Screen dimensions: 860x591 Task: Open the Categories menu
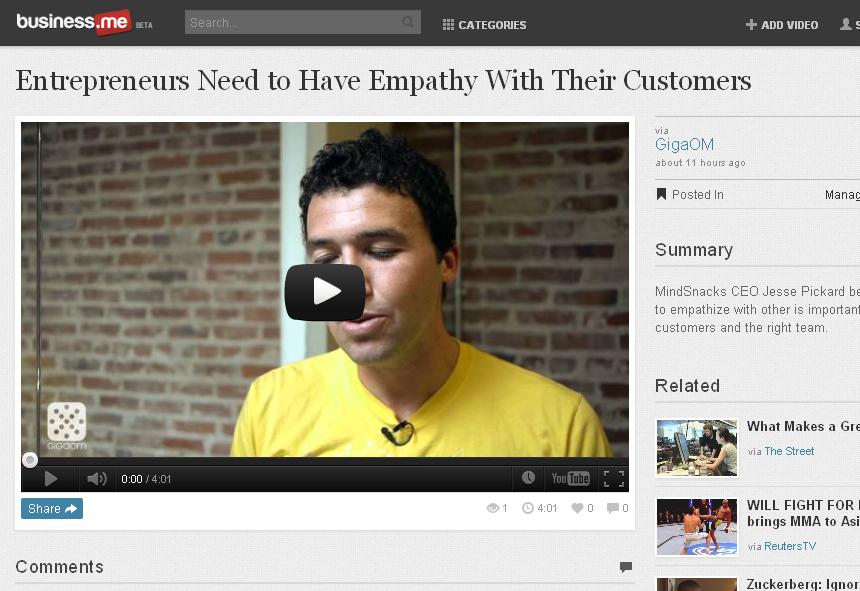pos(484,25)
